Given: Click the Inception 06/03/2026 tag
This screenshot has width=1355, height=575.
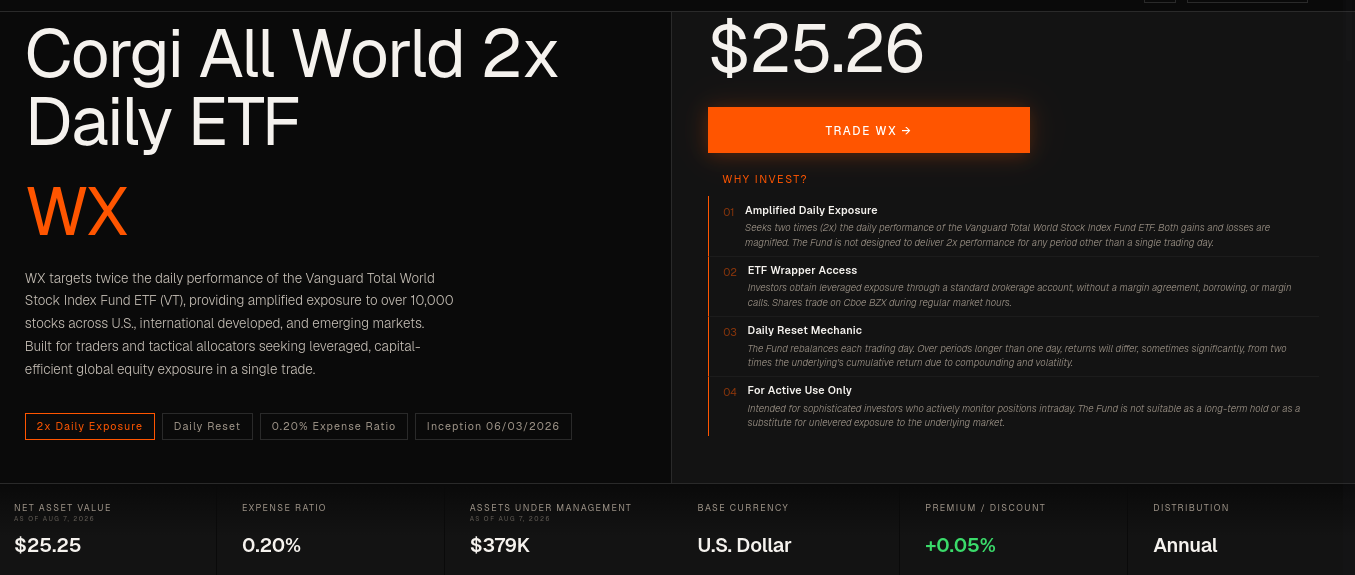Looking at the screenshot, I should click(x=493, y=426).
